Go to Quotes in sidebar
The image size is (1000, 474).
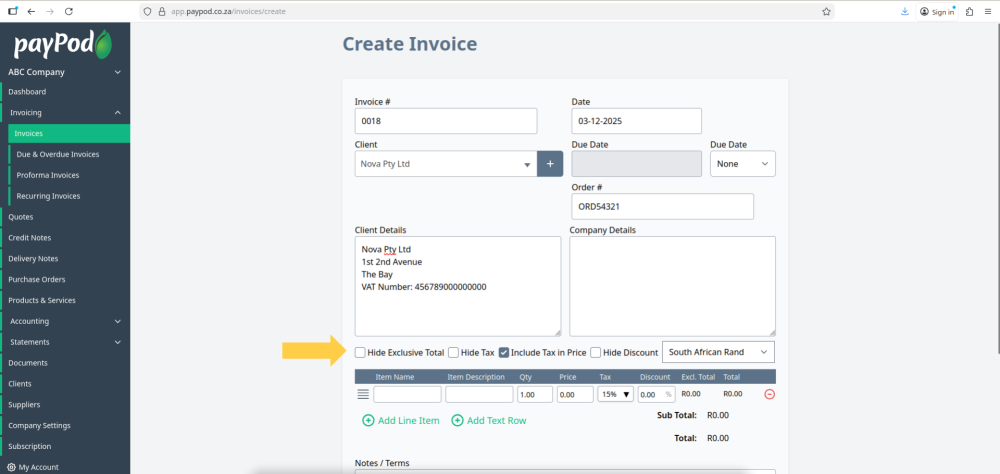[65, 217]
